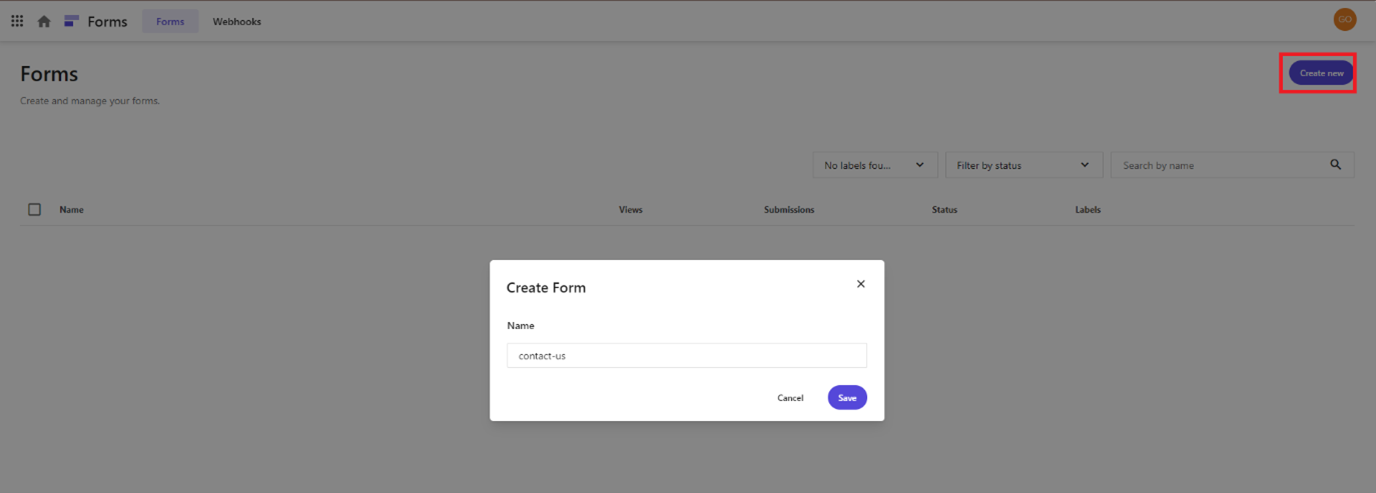Close the Create Form dialog with X
The height and width of the screenshot is (493, 1376).
click(860, 284)
